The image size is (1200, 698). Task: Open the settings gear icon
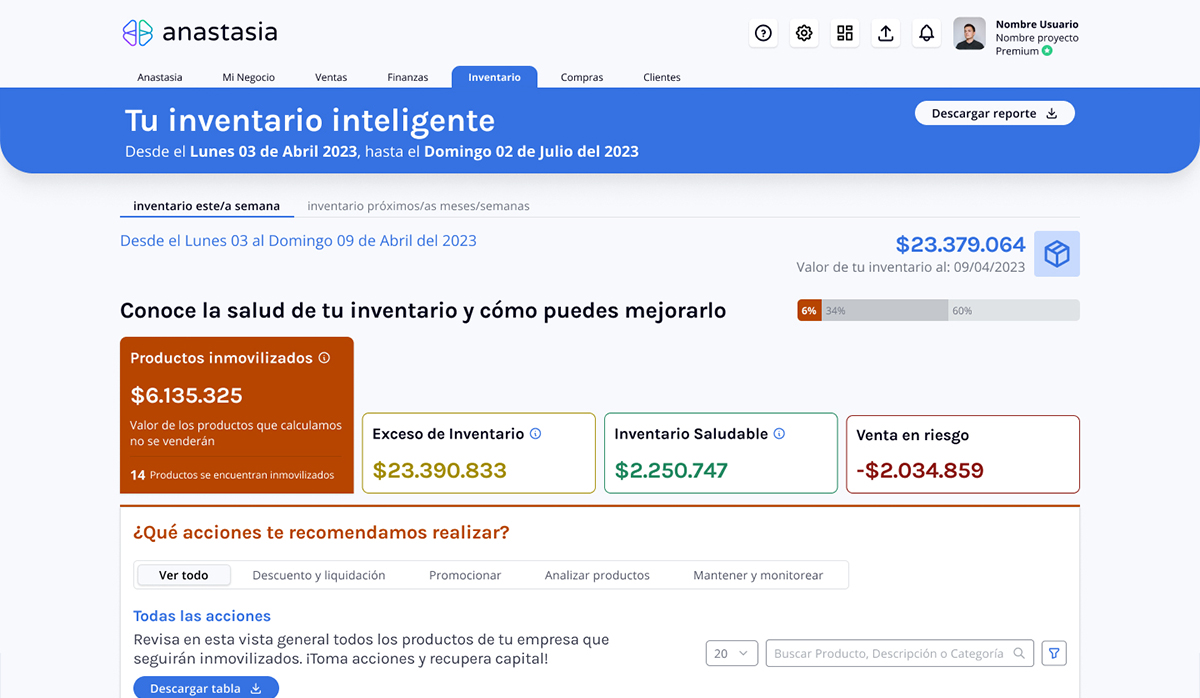(804, 33)
